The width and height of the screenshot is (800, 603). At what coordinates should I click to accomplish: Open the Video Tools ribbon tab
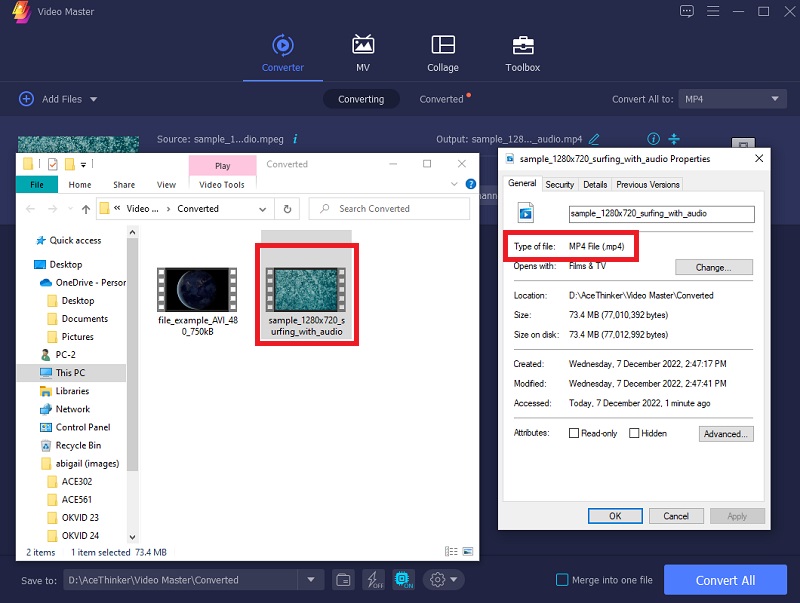tap(222, 185)
